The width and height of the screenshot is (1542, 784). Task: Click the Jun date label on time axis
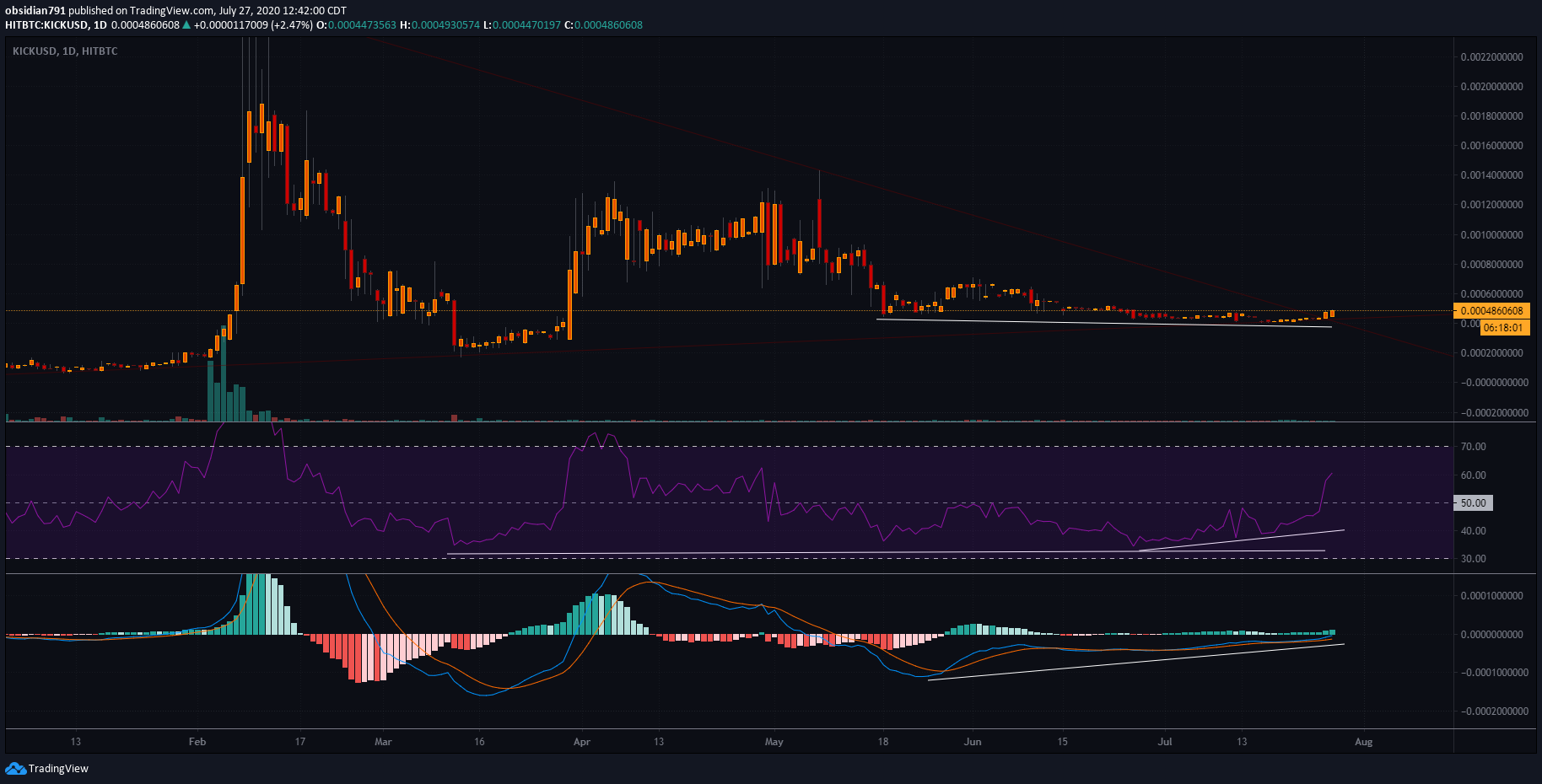point(973,742)
